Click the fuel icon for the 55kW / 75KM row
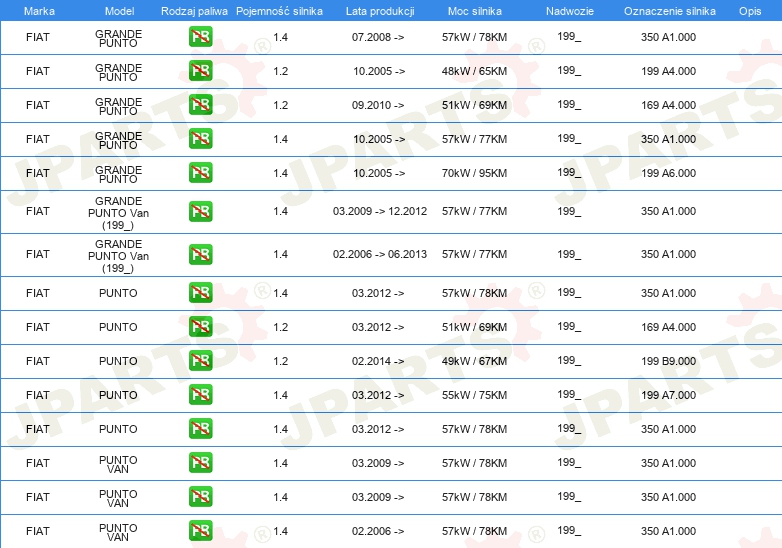The width and height of the screenshot is (782, 548). (x=200, y=394)
